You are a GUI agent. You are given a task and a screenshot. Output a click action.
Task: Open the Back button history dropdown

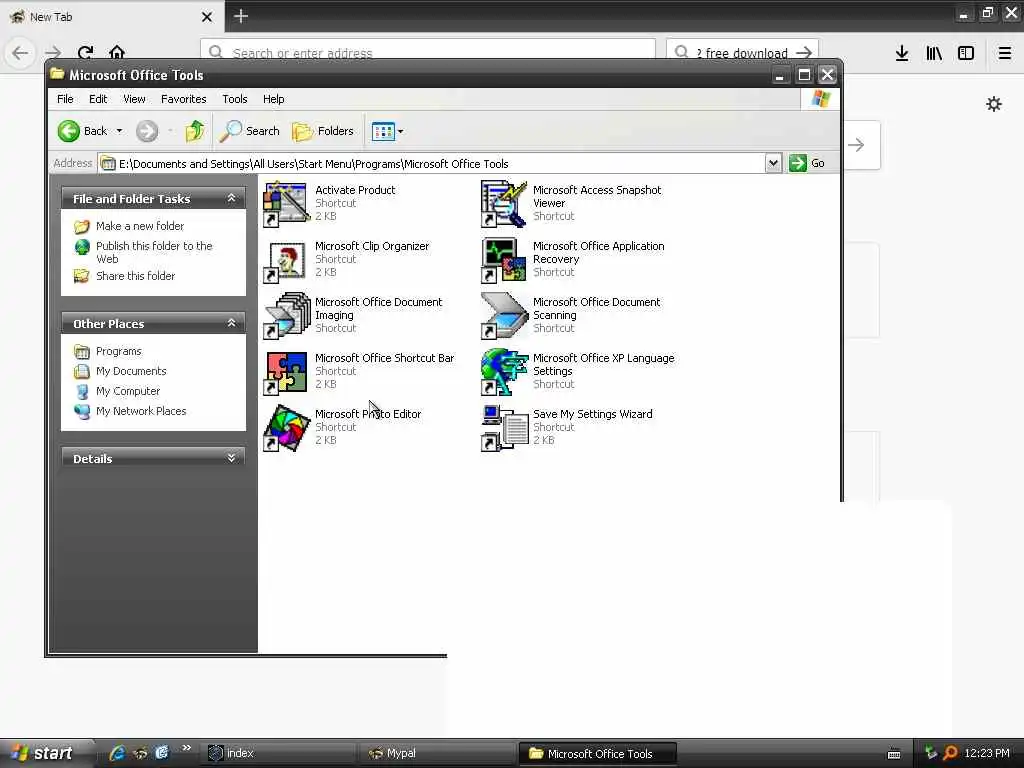(119, 131)
